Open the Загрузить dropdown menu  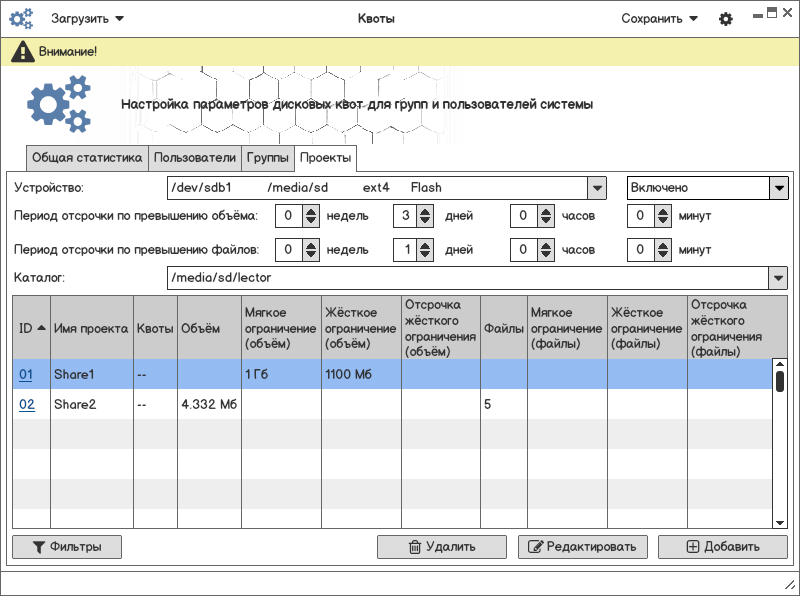88,19
